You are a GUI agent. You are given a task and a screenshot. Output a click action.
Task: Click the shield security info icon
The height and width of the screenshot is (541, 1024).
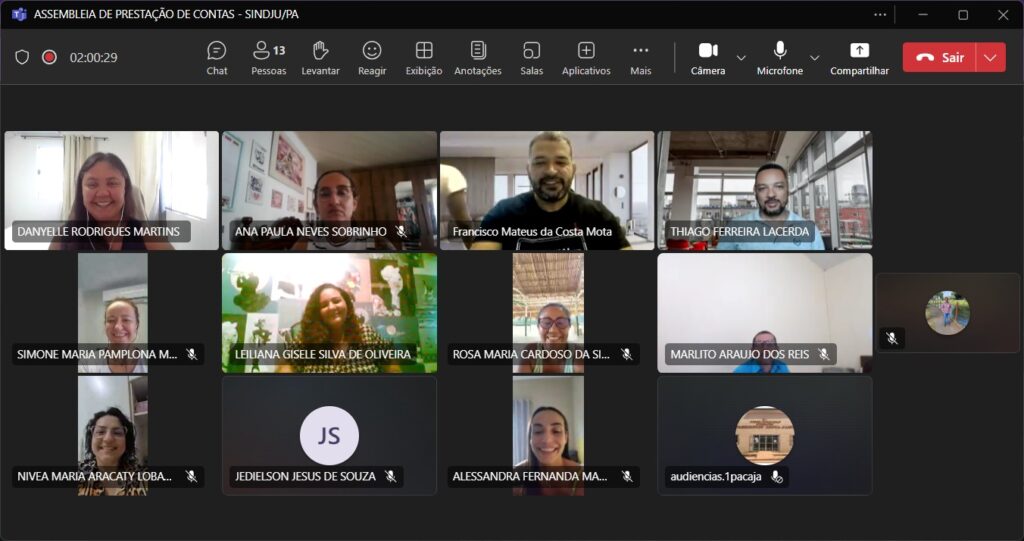click(x=22, y=57)
